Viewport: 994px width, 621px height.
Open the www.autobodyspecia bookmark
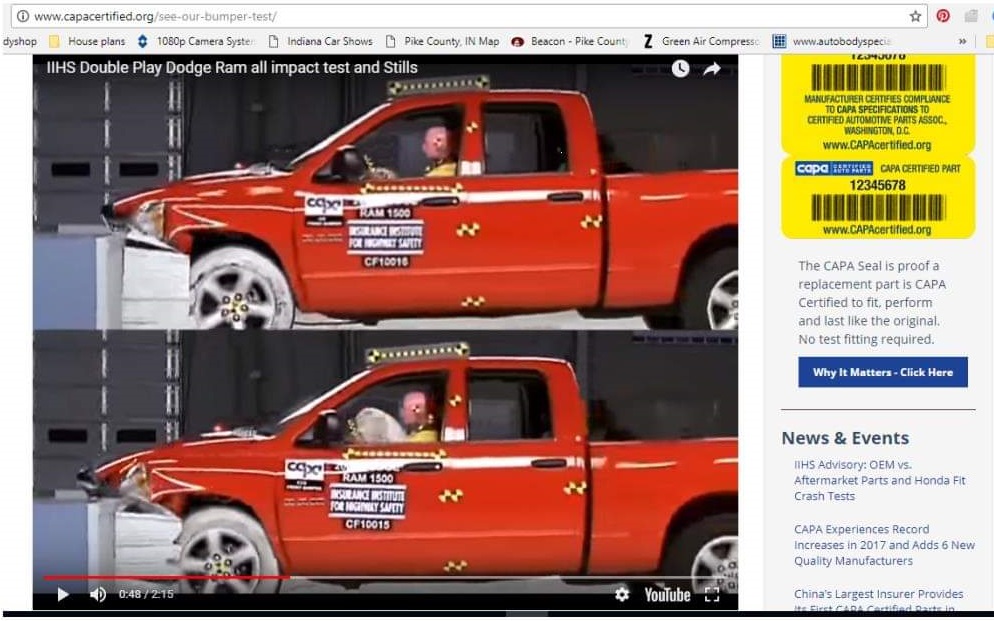(831, 41)
